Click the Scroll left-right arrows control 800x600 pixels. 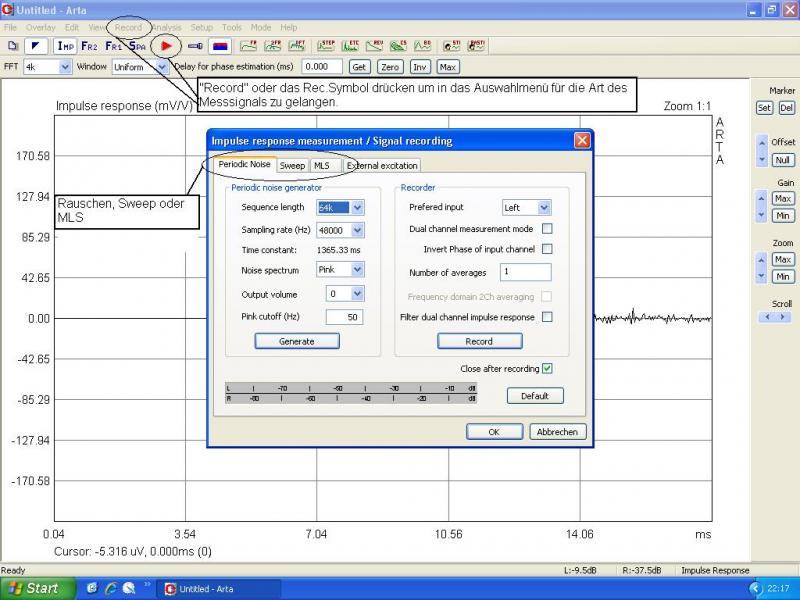(774, 317)
